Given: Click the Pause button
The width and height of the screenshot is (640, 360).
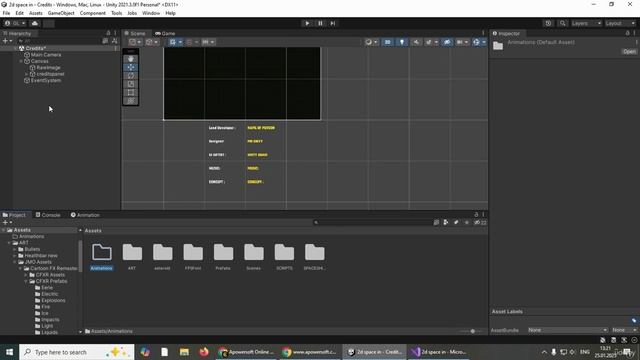Looking at the screenshot, I should [x=320, y=23].
